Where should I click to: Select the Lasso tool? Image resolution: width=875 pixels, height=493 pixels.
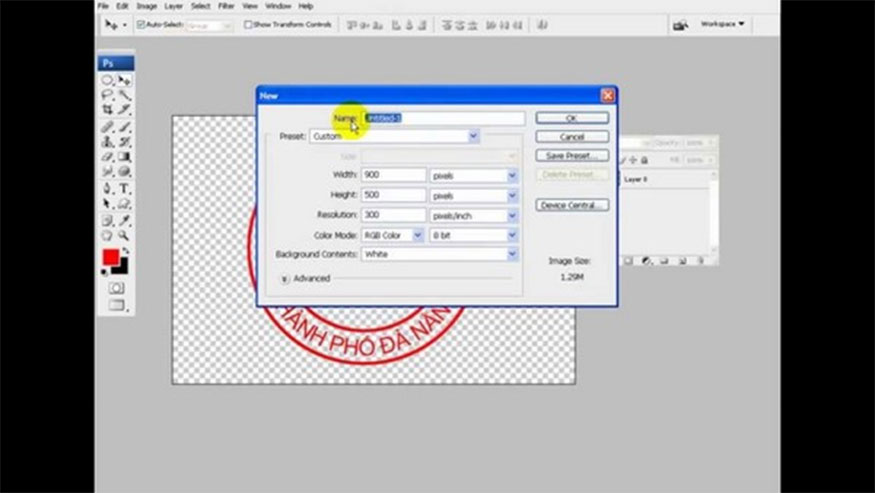pyautogui.click(x=107, y=95)
